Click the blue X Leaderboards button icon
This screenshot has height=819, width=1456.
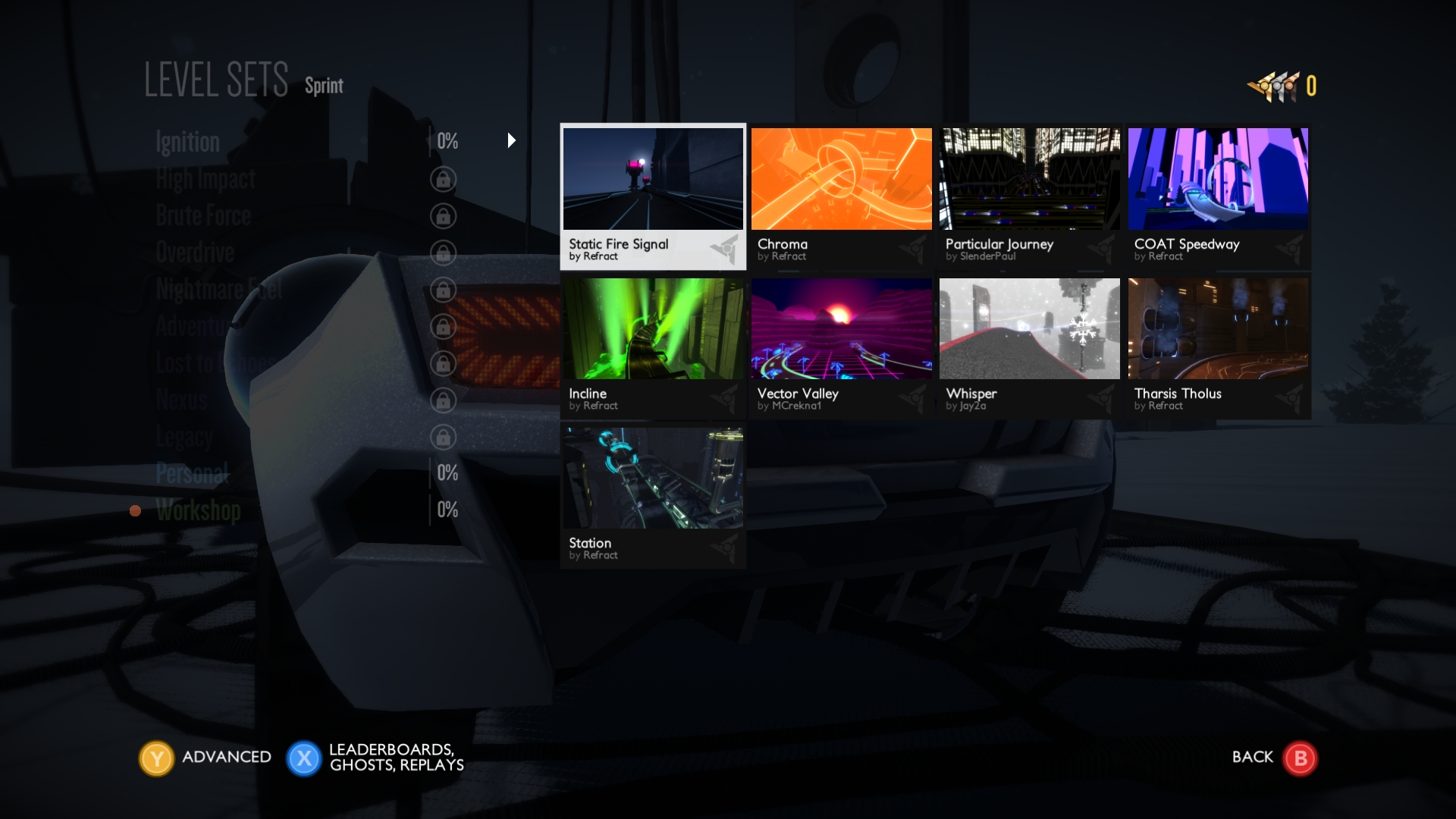[x=303, y=758]
